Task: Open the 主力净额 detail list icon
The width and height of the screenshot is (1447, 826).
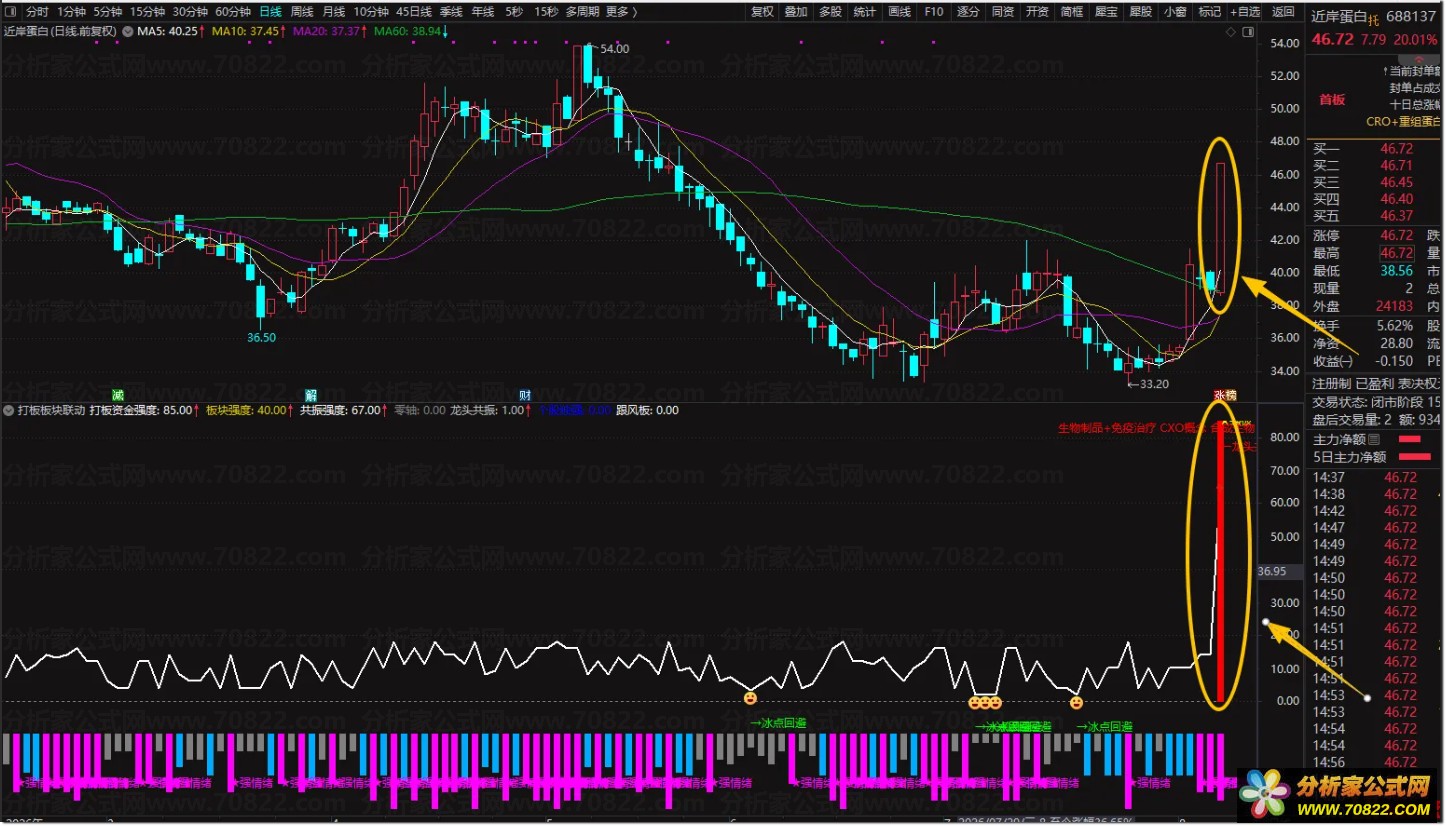Action: 1373,439
